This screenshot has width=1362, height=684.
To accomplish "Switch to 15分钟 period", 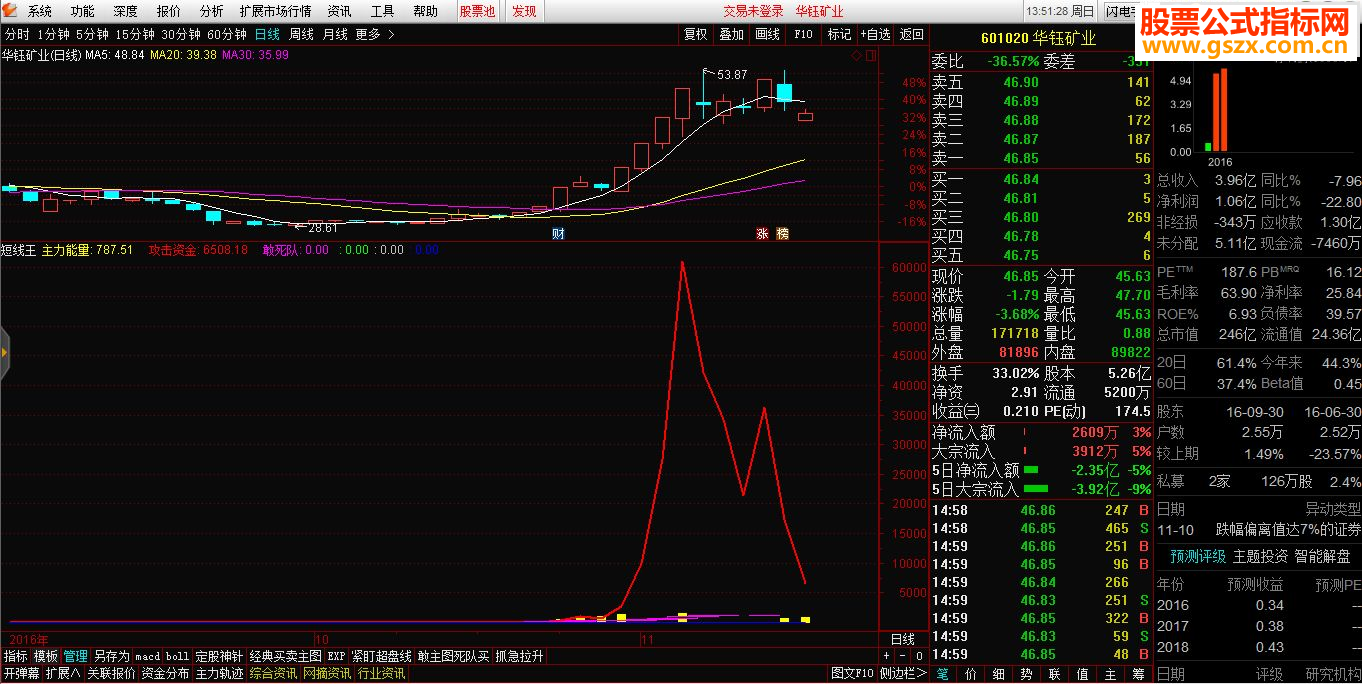I will pyautogui.click(x=135, y=34).
